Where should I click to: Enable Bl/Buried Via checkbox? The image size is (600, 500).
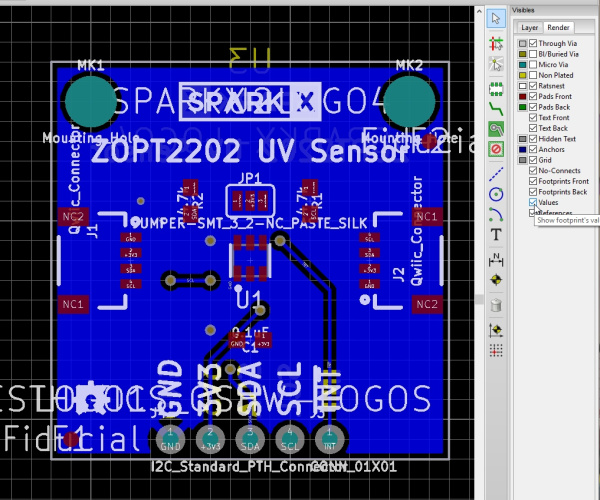click(533, 54)
